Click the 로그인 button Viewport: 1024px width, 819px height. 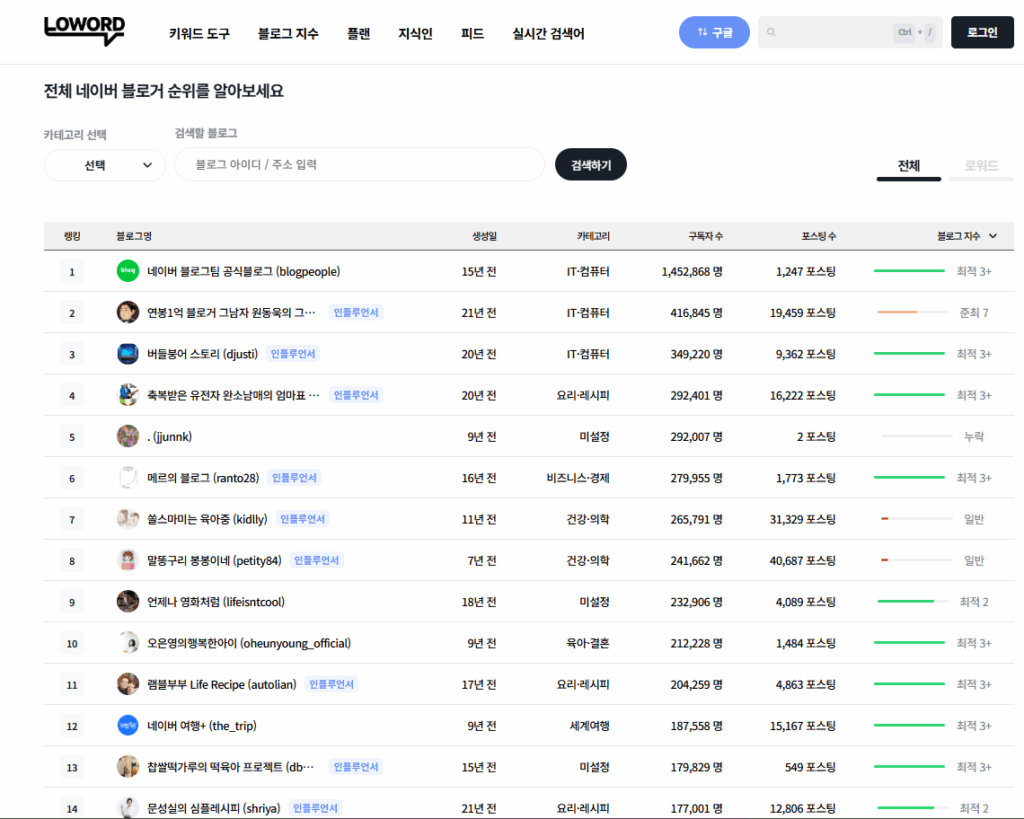click(x=981, y=31)
